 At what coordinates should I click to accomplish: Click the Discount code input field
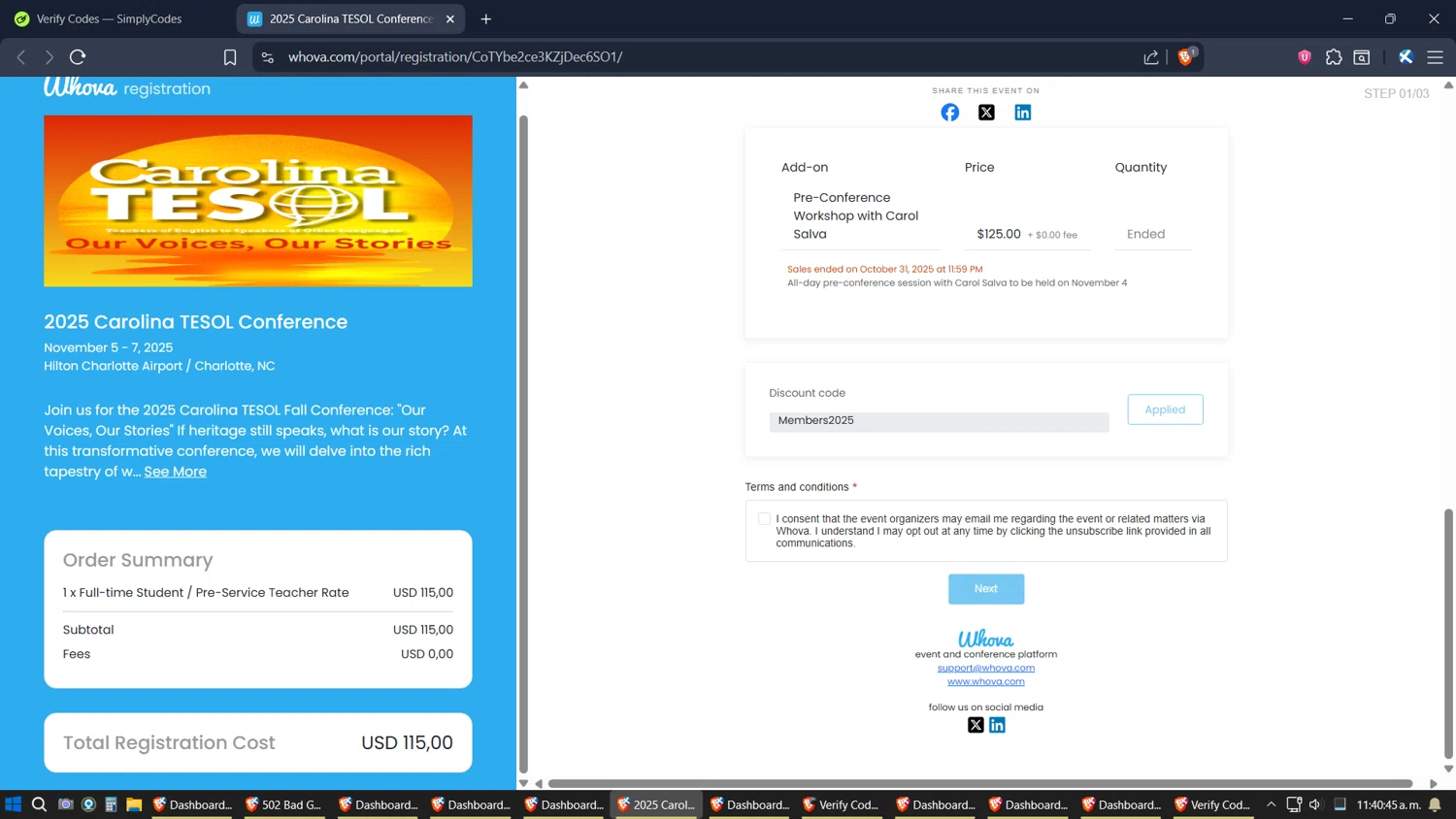939,421
